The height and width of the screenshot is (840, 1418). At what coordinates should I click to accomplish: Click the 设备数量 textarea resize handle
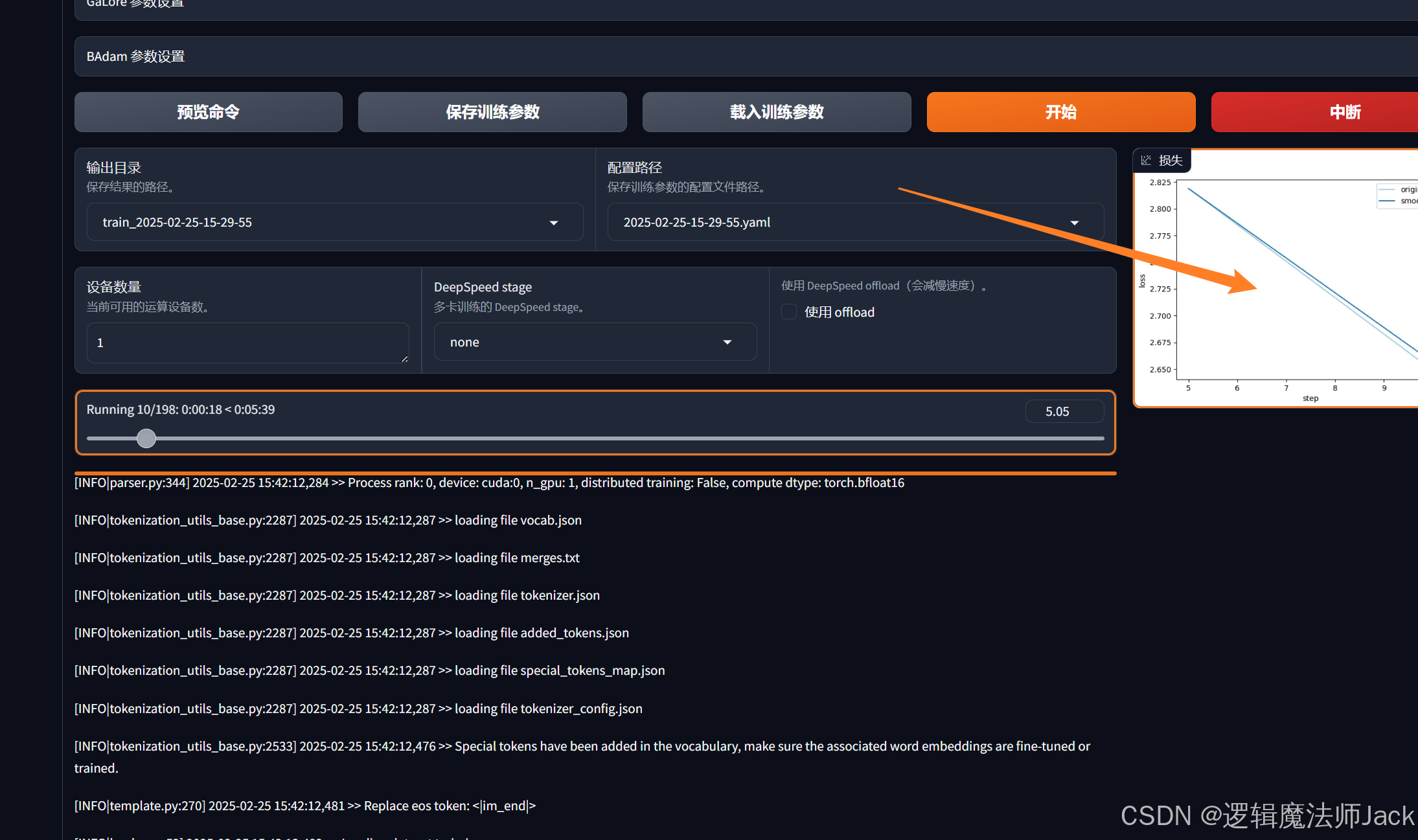404,358
